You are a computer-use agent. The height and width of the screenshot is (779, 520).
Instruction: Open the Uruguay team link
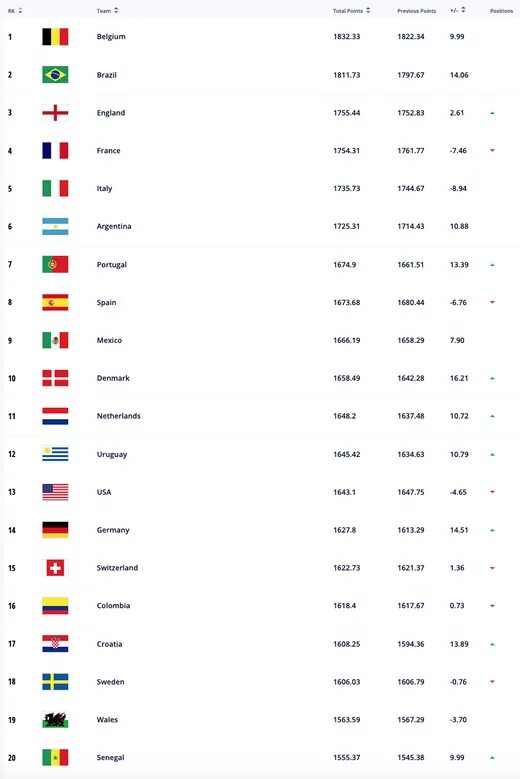click(112, 454)
